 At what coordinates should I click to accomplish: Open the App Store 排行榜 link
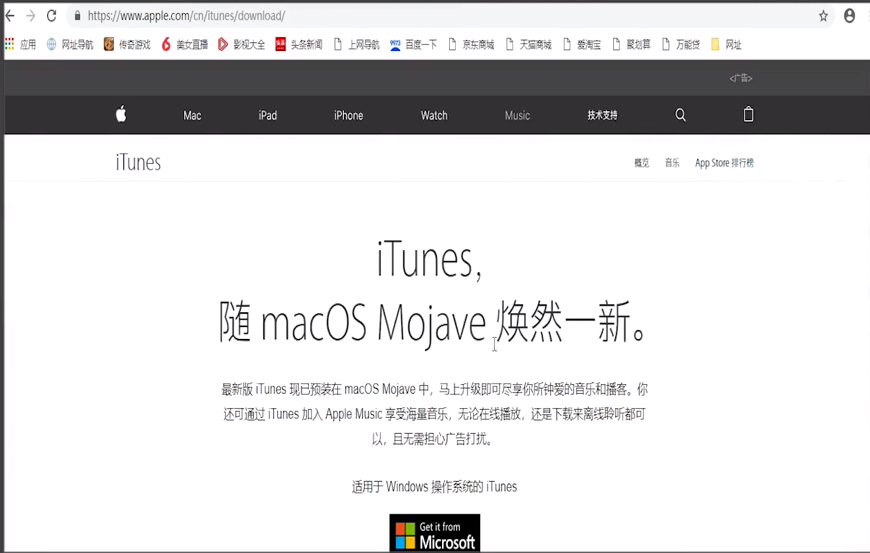click(724, 163)
